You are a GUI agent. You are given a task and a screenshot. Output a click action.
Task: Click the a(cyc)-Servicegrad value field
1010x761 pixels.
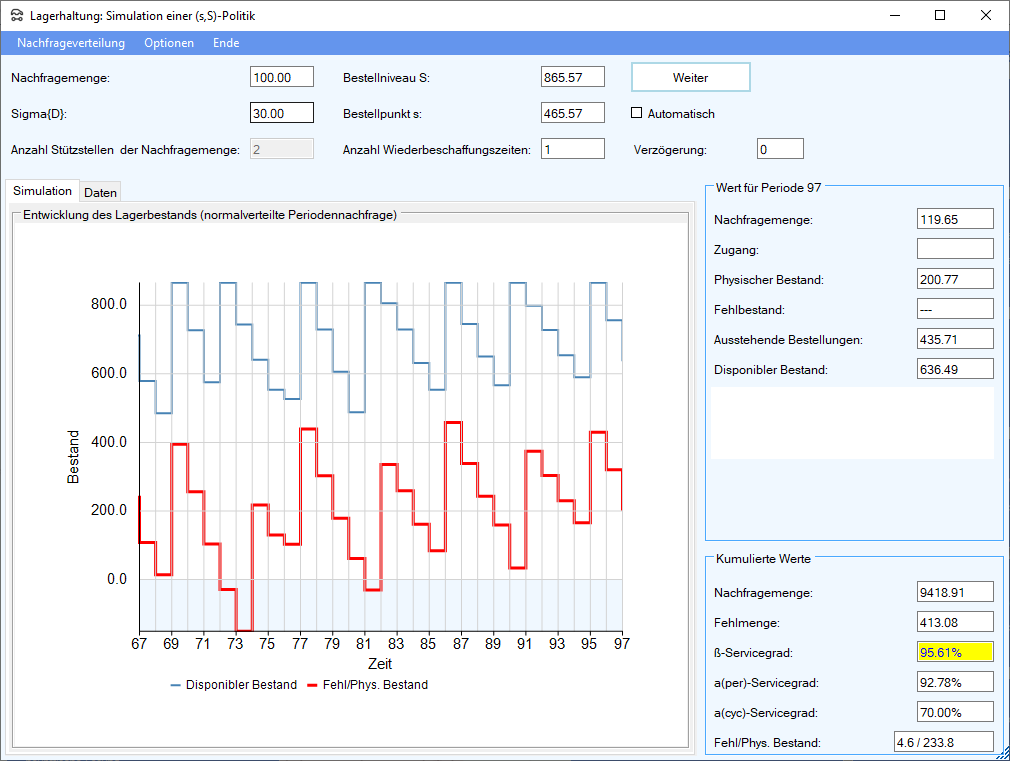(954, 712)
